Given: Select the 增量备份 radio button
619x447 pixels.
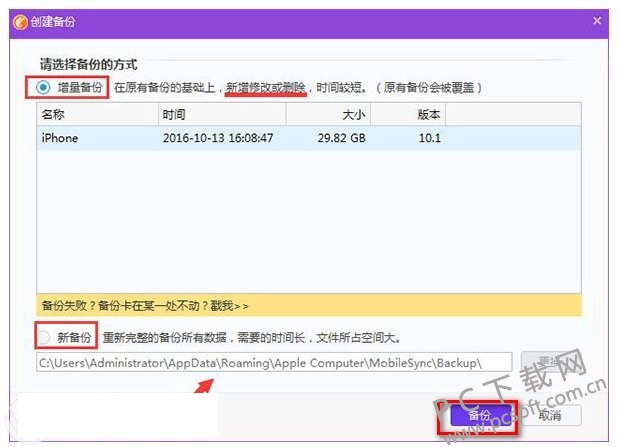Looking at the screenshot, I should click(42, 87).
